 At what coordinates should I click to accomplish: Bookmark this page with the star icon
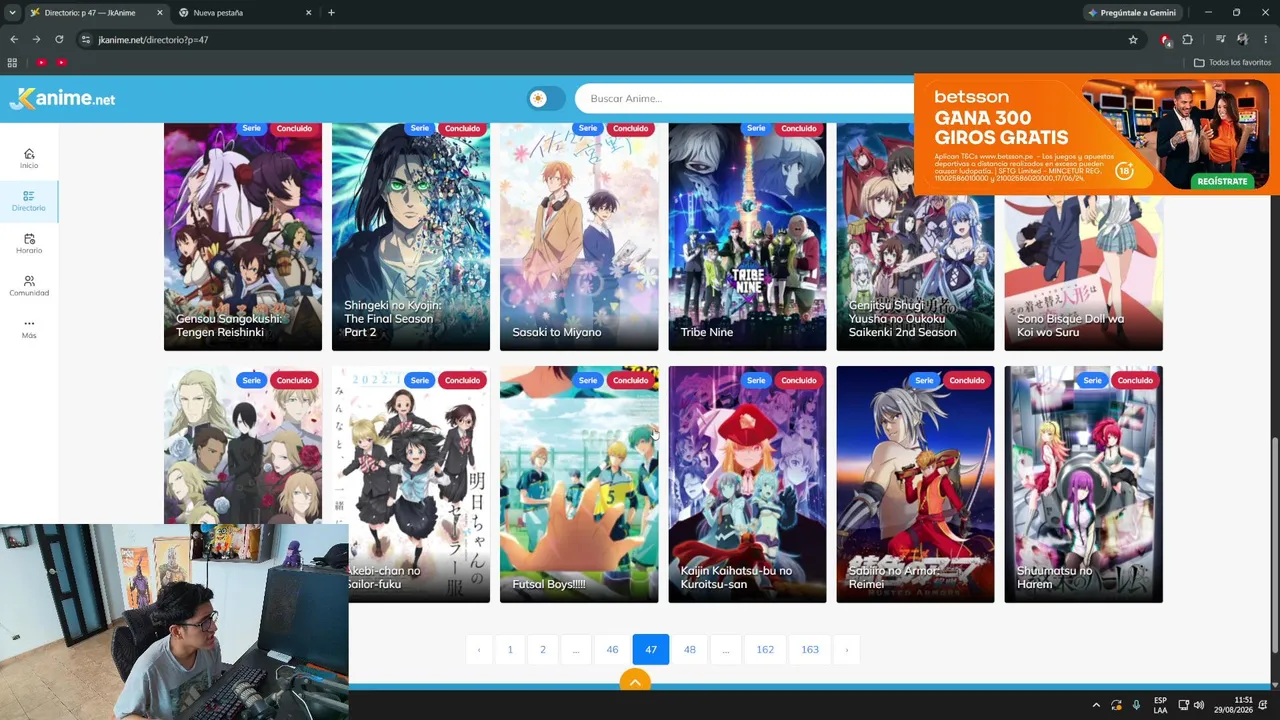pos(1133,40)
